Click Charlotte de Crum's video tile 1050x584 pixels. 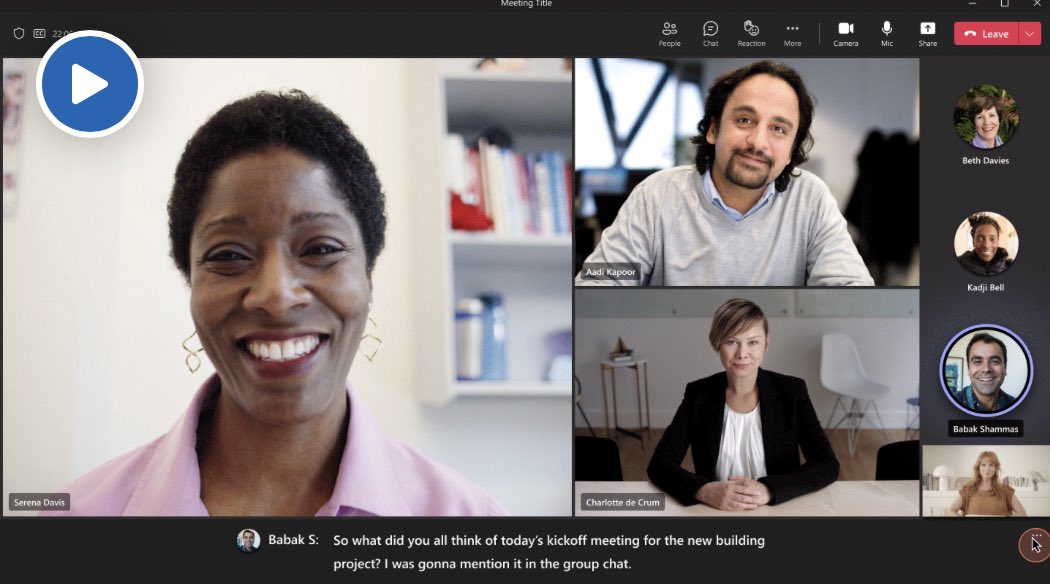[x=747, y=403]
